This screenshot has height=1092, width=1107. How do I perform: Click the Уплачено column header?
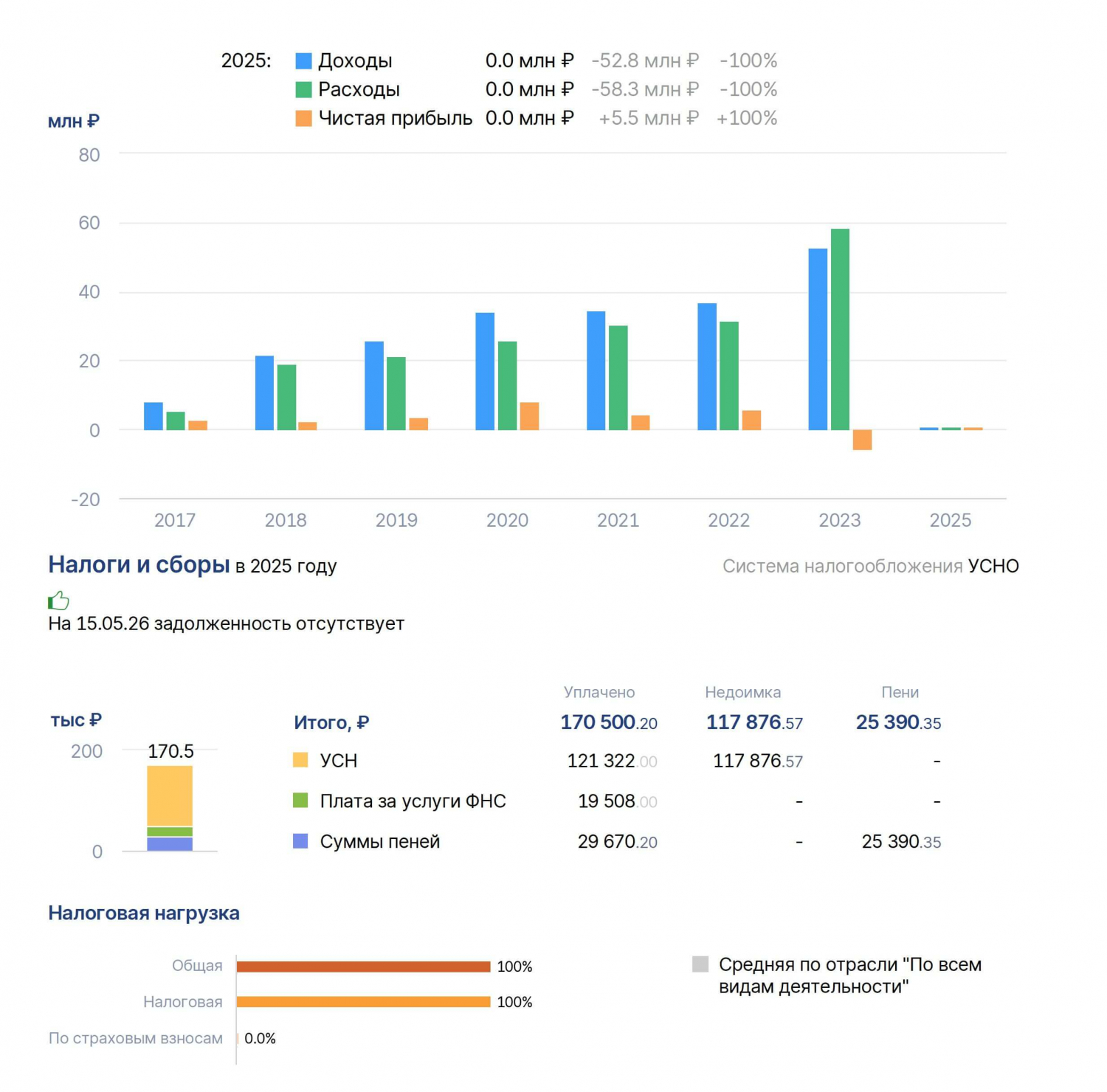pyautogui.click(x=599, y=692)
